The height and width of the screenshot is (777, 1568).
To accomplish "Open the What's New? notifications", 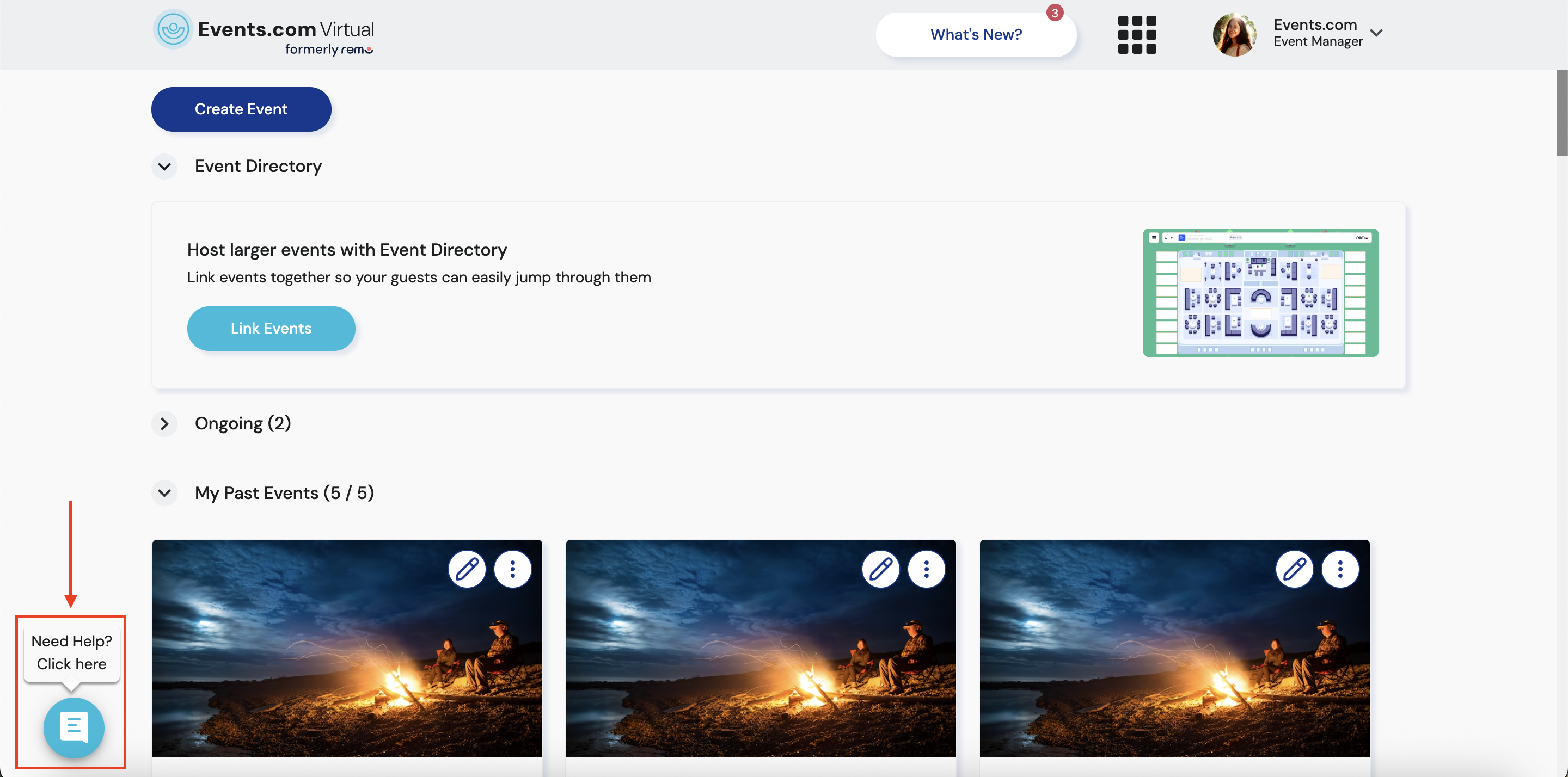I will (x=975, y=35).
